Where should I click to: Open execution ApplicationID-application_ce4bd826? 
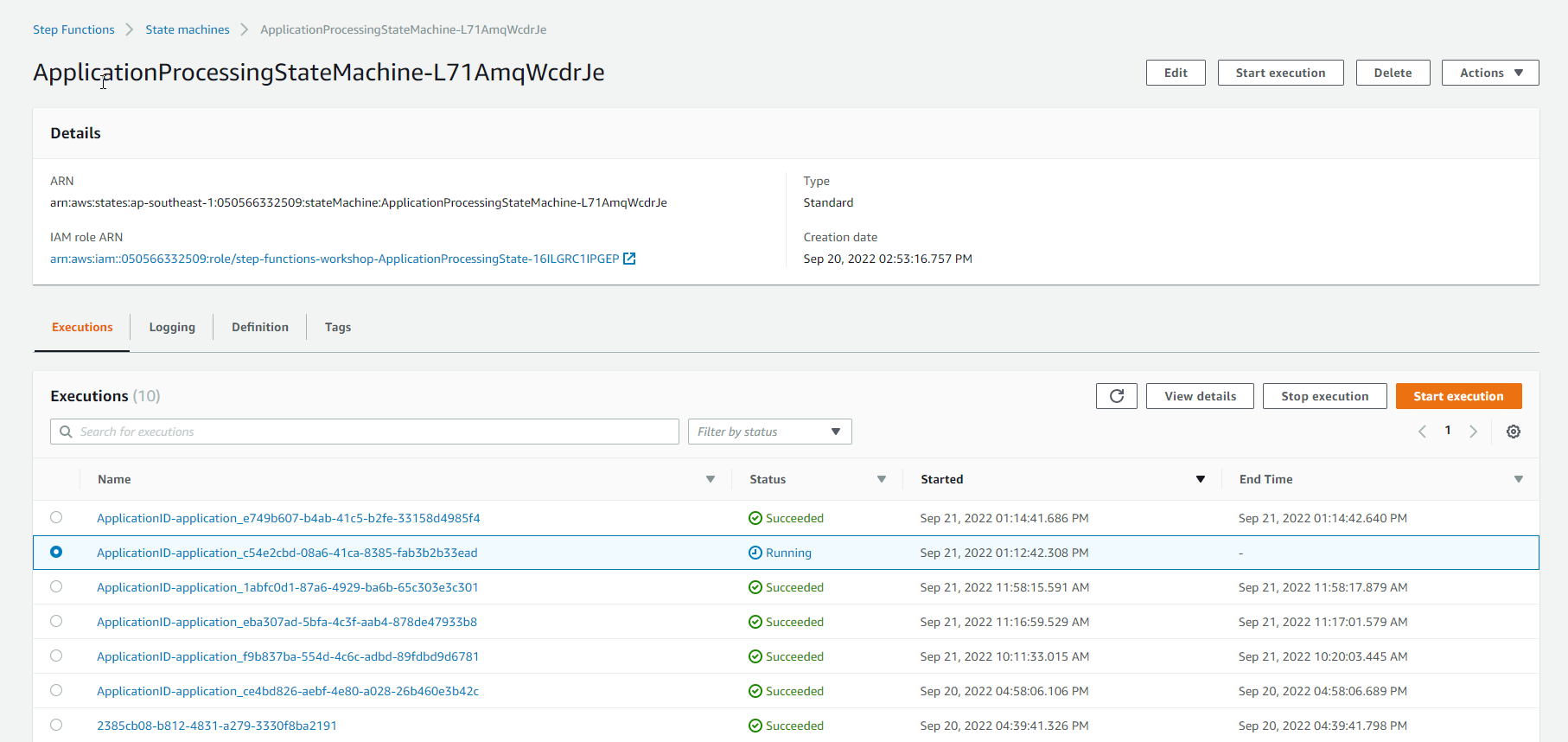coord(288,691)
